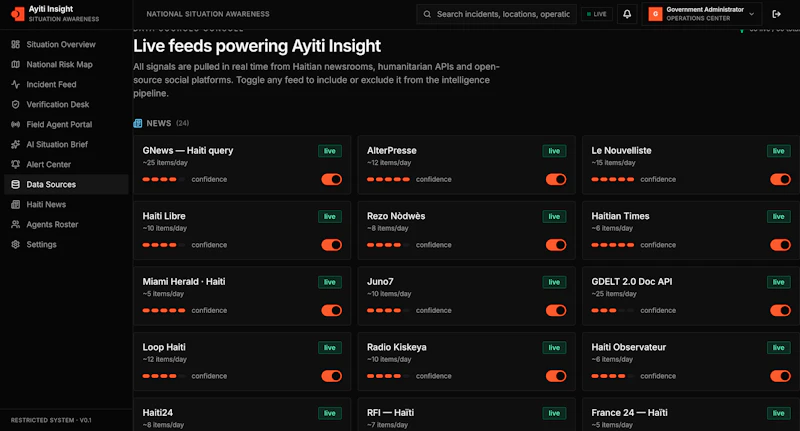Click the Settings gear icon
The image size is (800, 431).
click(x=16, y=244)
